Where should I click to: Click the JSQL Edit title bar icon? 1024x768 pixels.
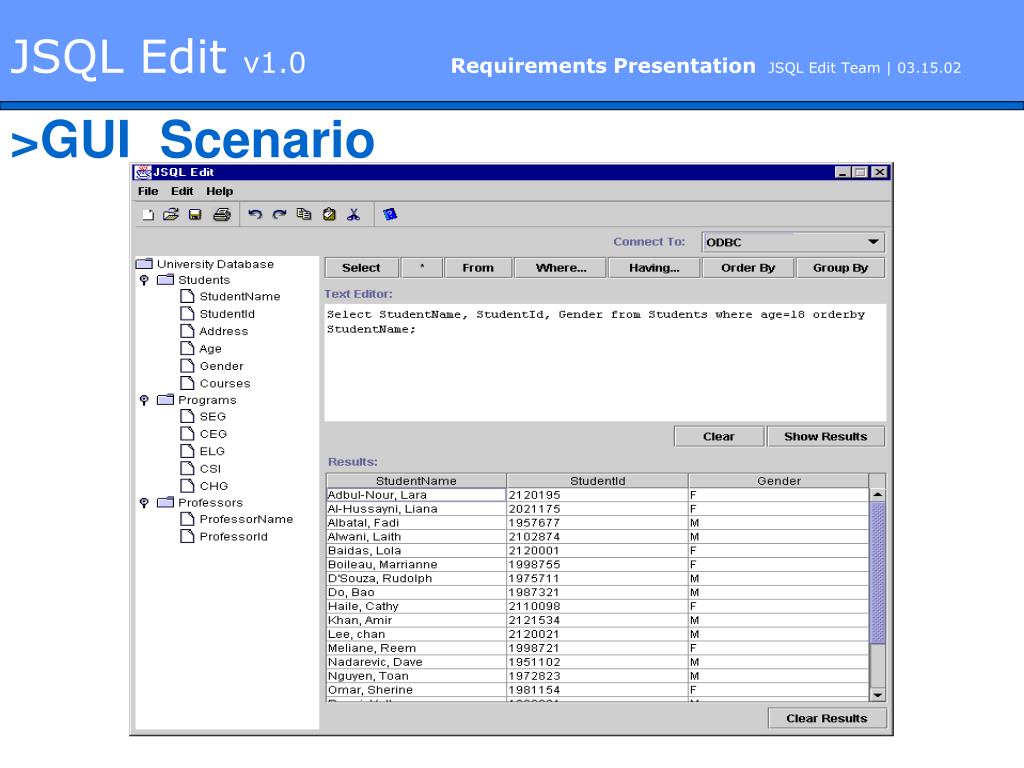[142, 172]
